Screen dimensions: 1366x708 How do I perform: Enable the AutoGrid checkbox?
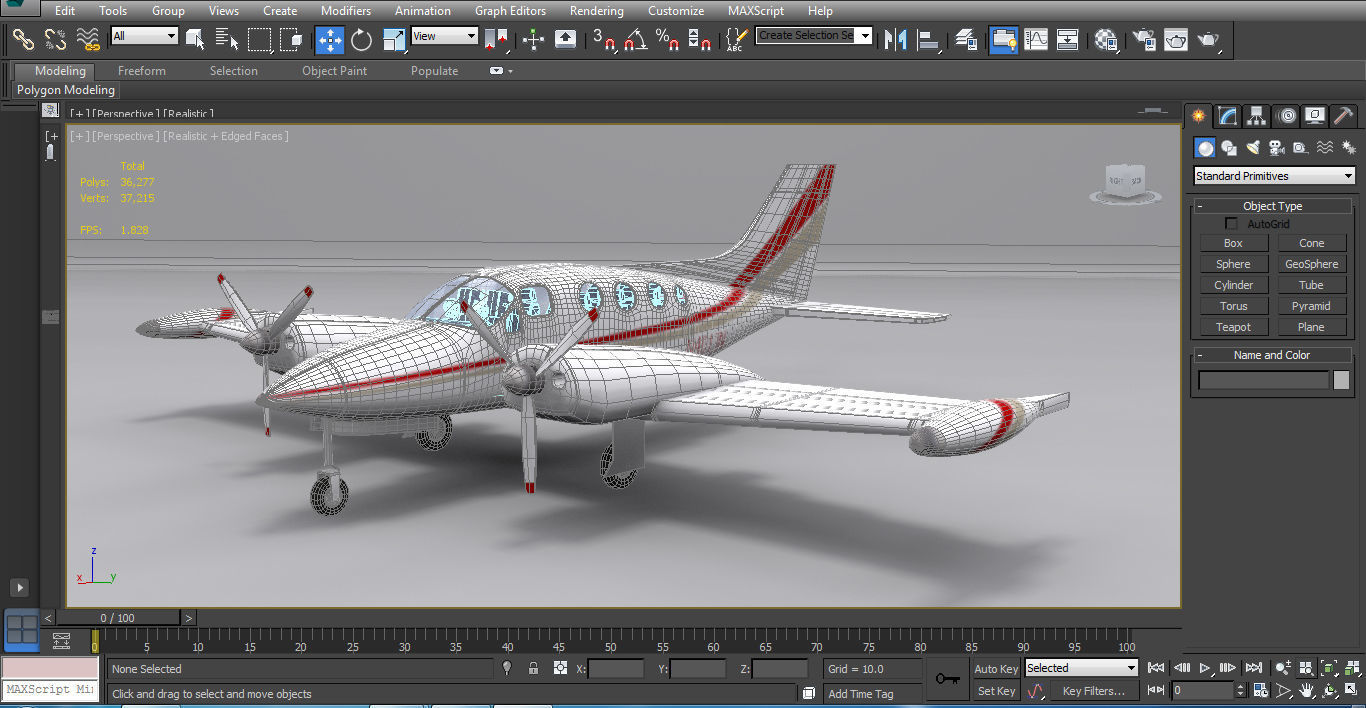click(1232, 224)
